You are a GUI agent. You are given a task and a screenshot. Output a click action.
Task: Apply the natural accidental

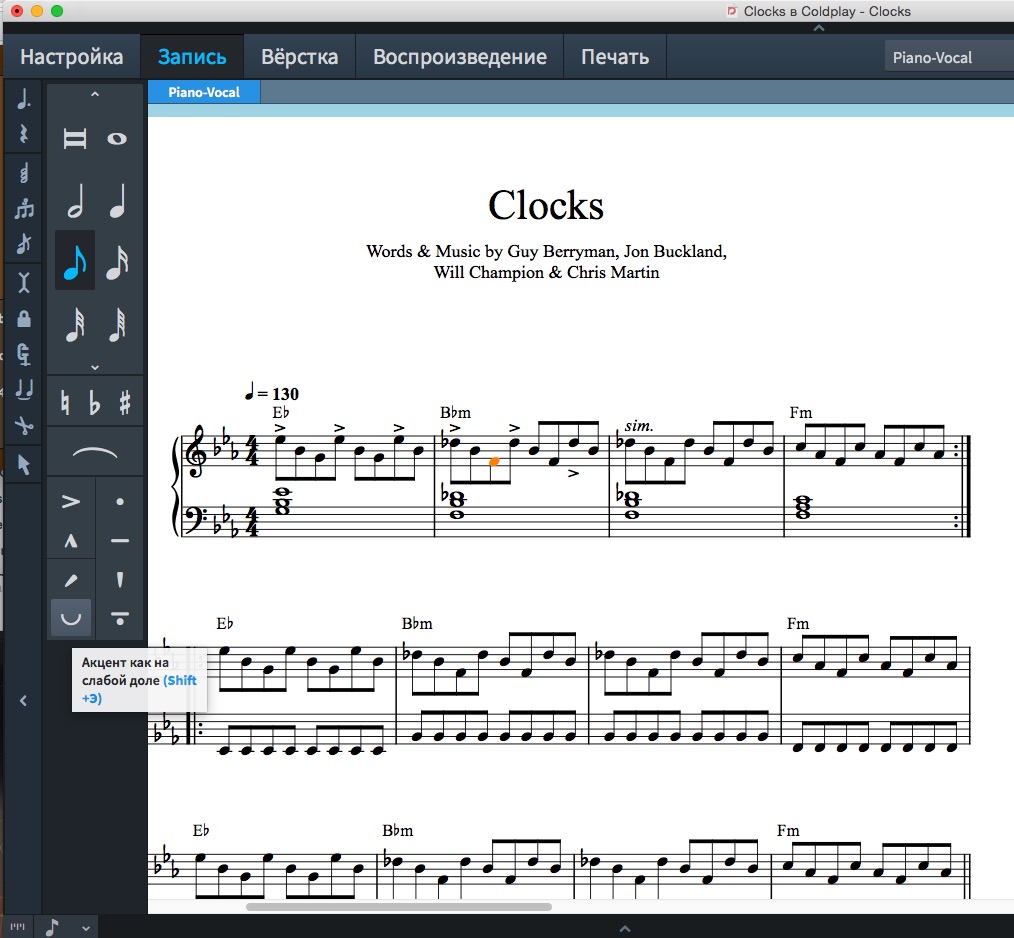65,402
